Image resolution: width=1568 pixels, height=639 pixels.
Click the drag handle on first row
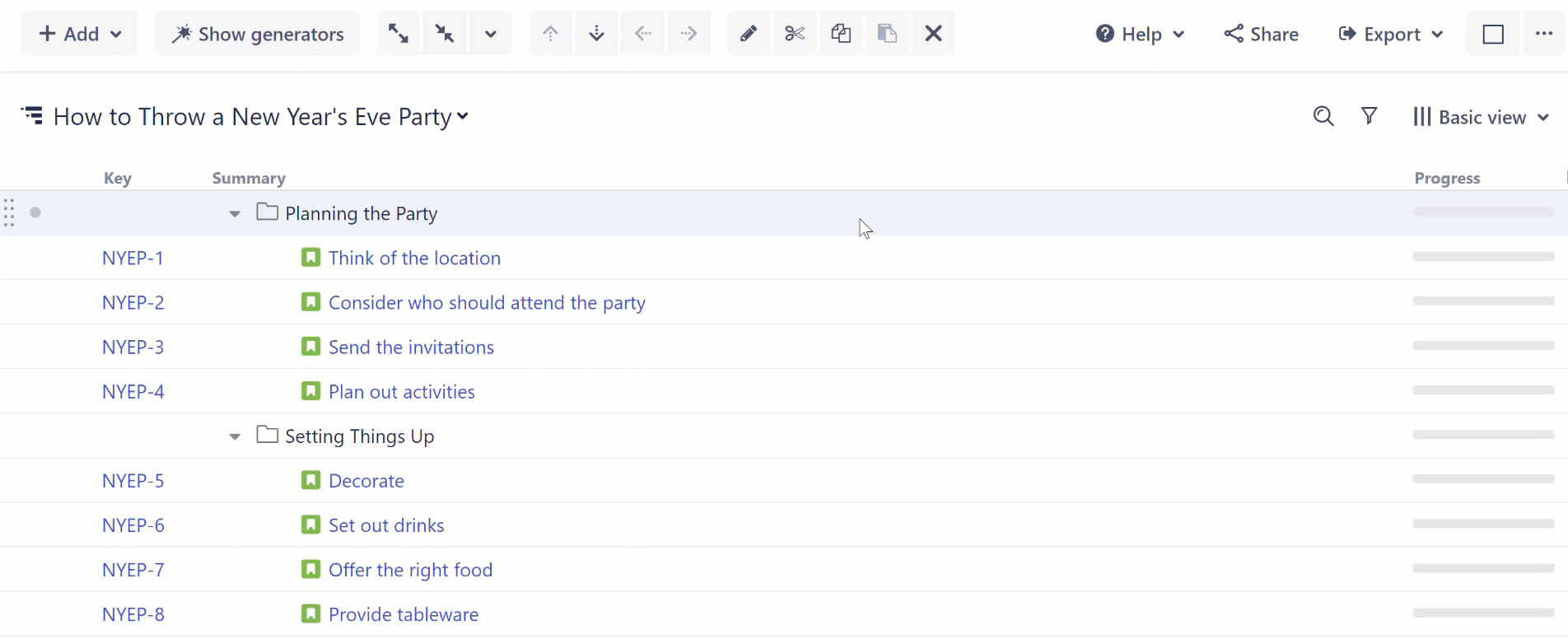pos(9,212)
